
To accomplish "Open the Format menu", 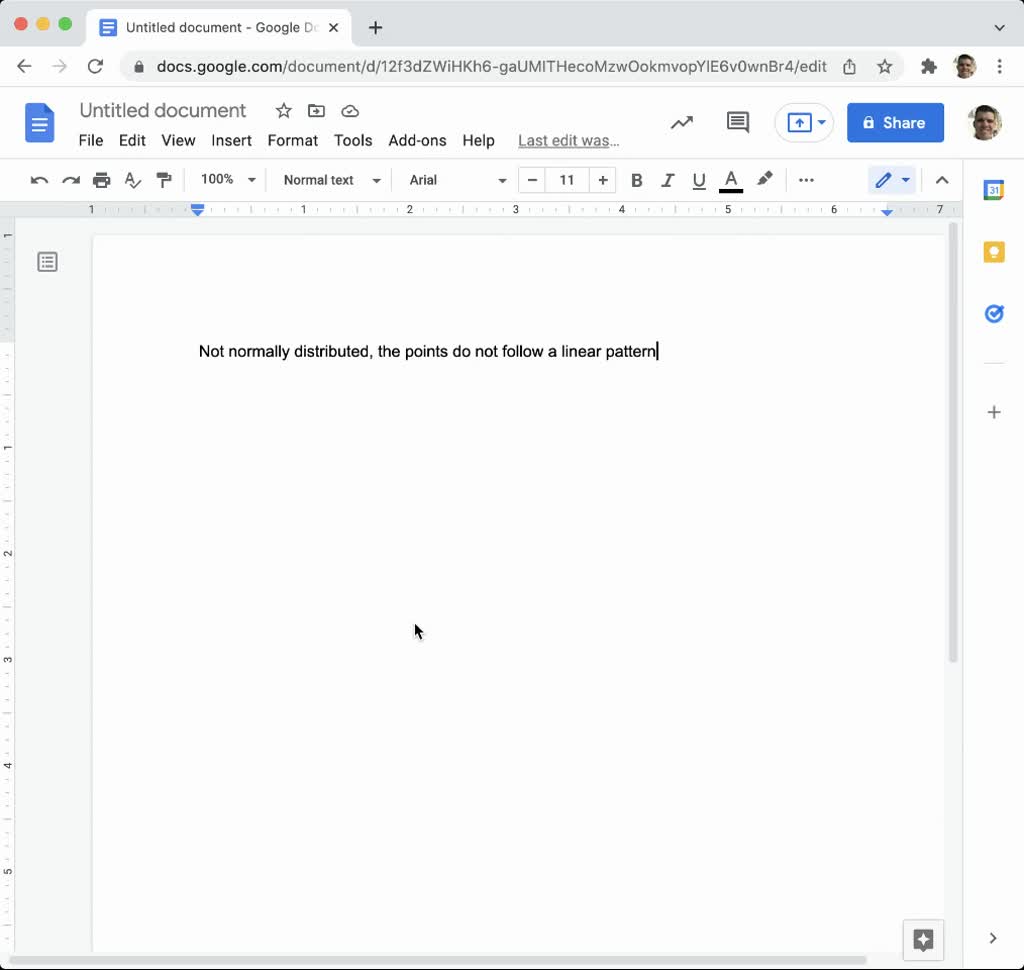I will coord(292,140).
